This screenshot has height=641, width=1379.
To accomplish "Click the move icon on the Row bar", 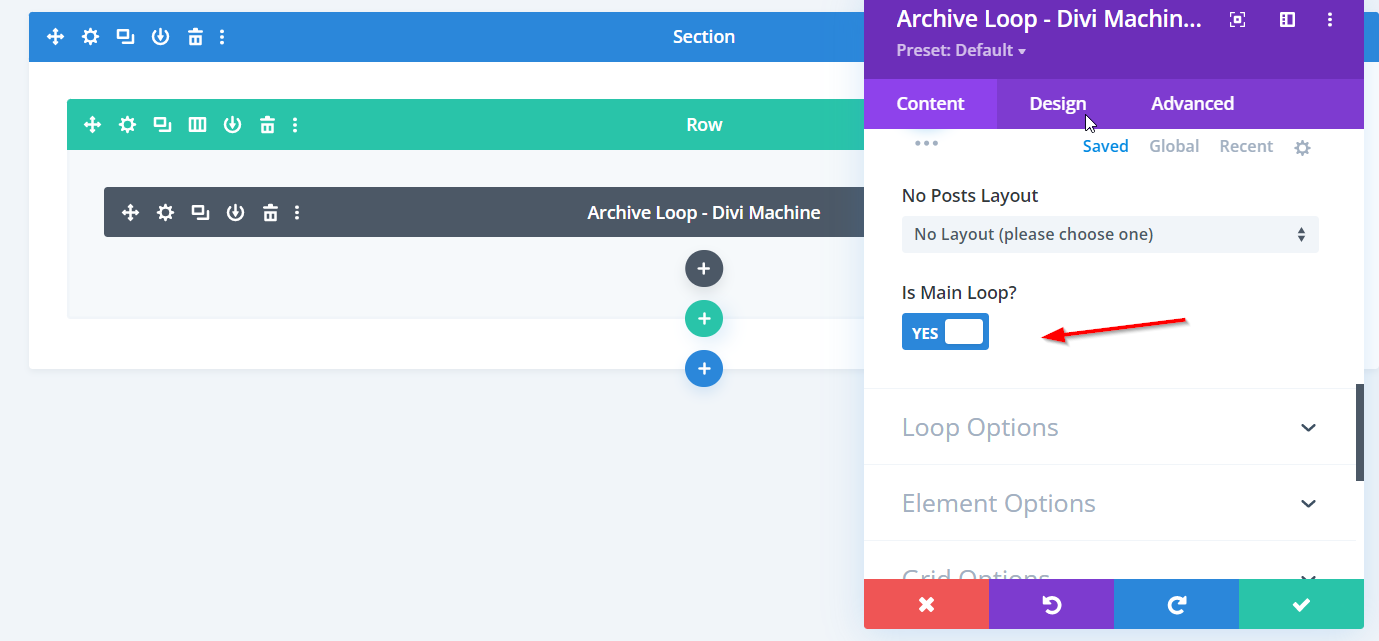I will pyautogui.click(x=92, y=125).
